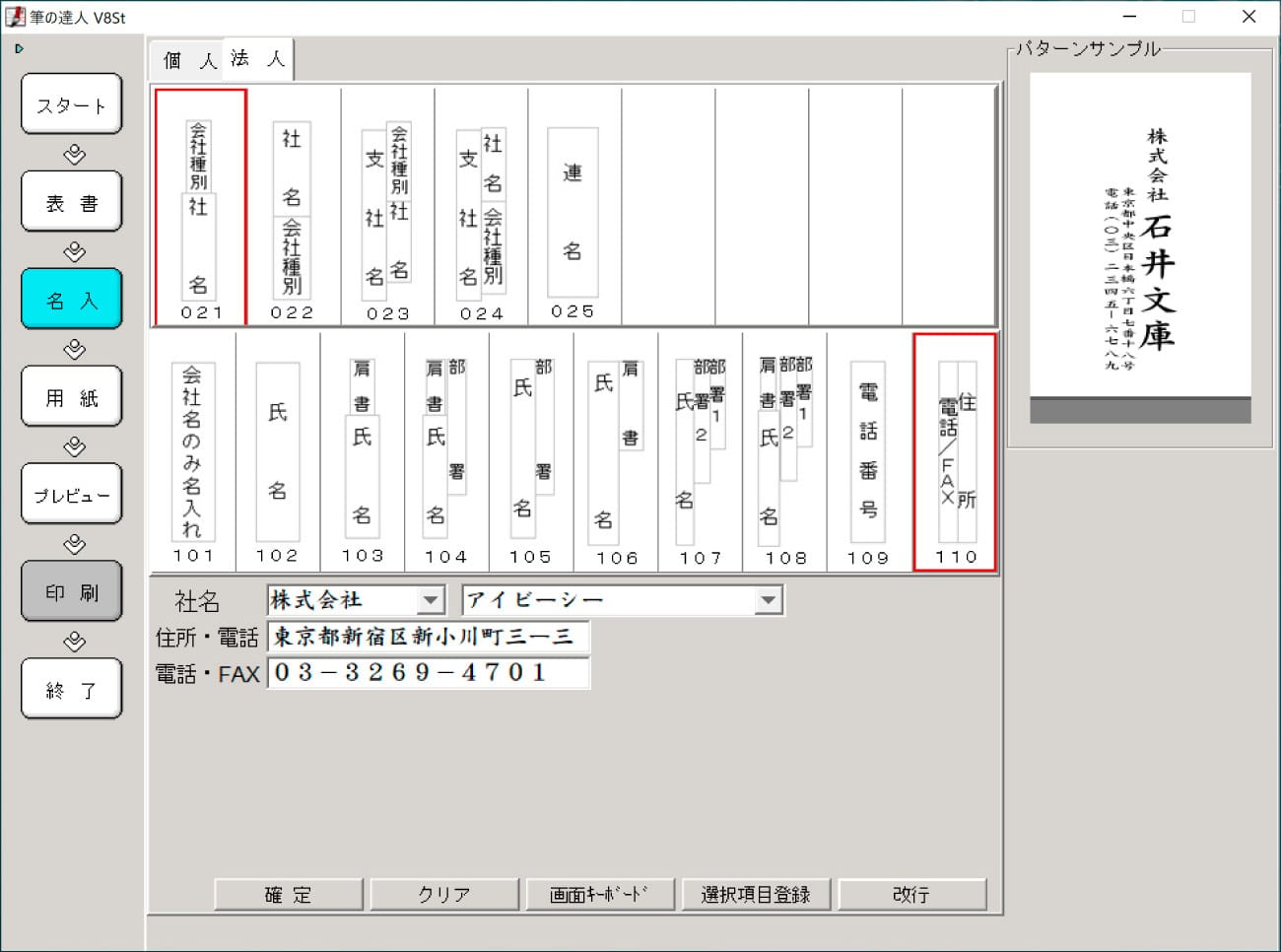Select layout pattern 021

[x=201, y=207]
